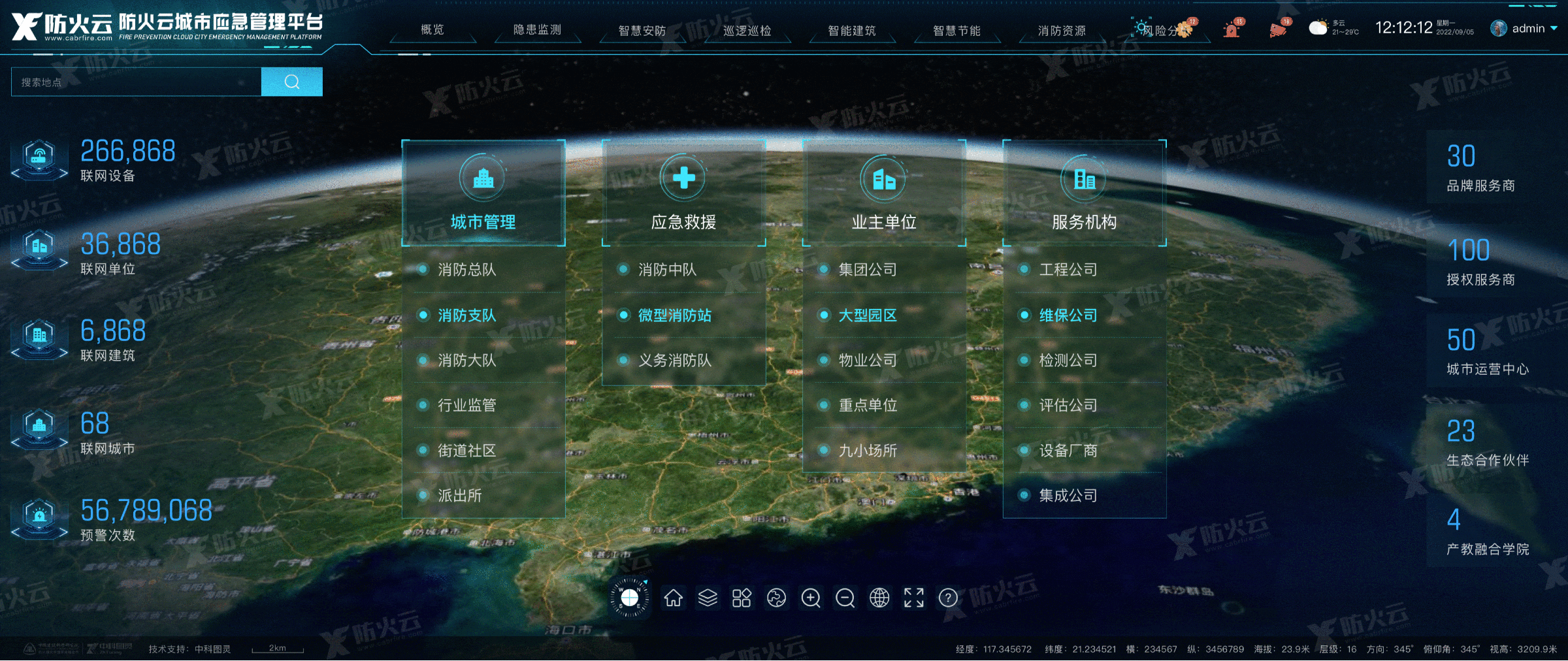
Task: Click the 城市管理 city building icon
Action: (x=483, y=178)
